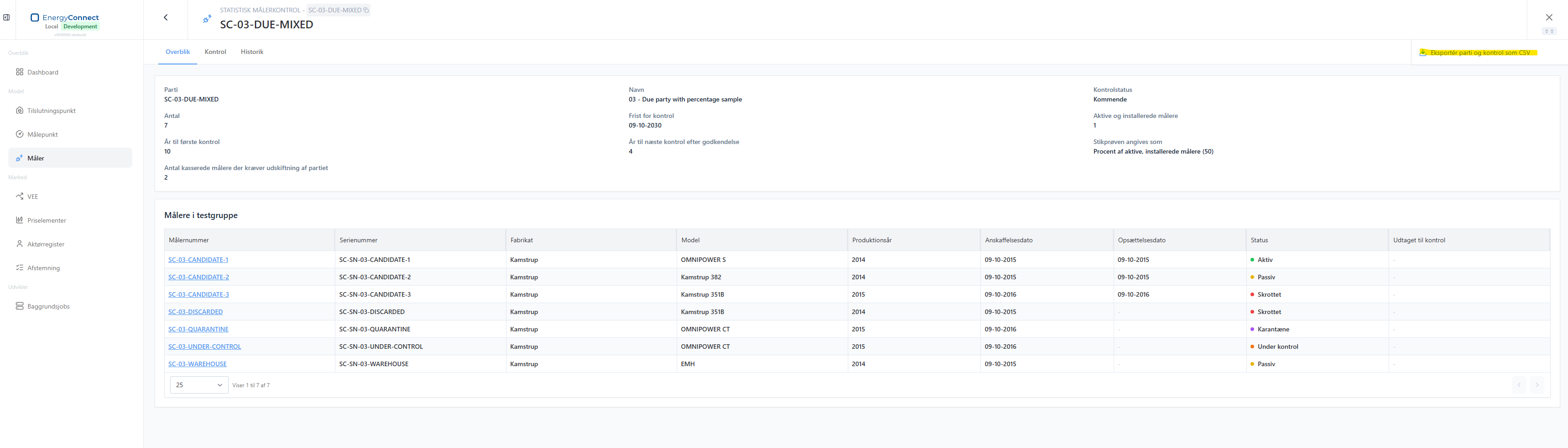The height and width of the screenshot is (448, 1568).
Task: Click the Kamstrup 382 model cell
Action: [x=762, y=277]
